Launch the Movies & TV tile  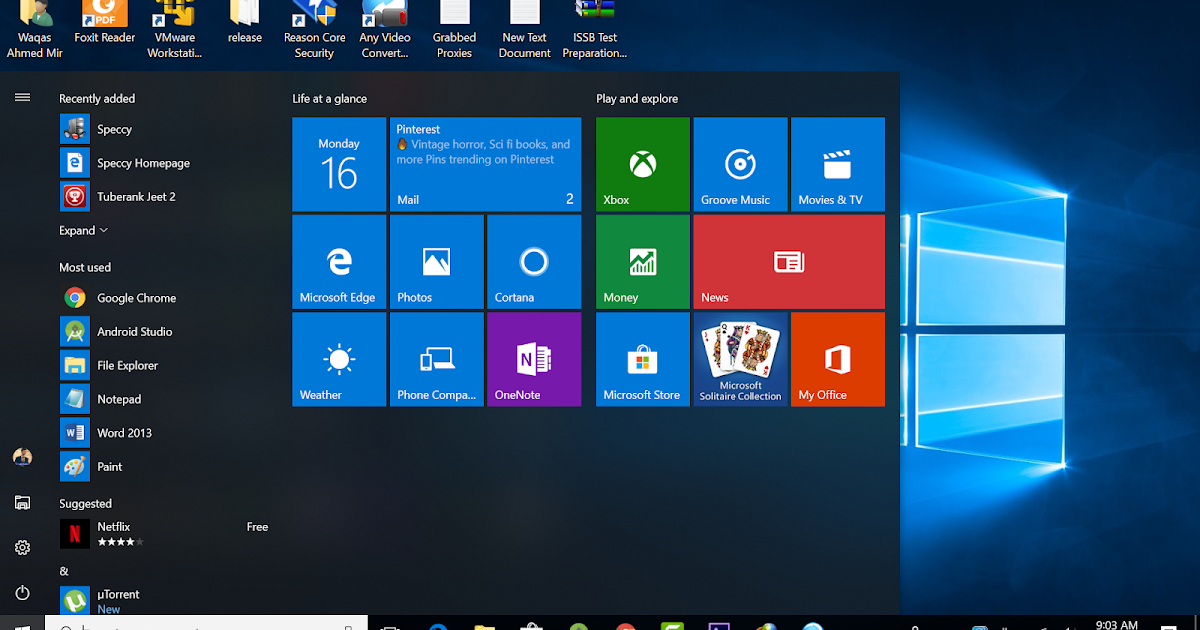(x=838, y=165)
